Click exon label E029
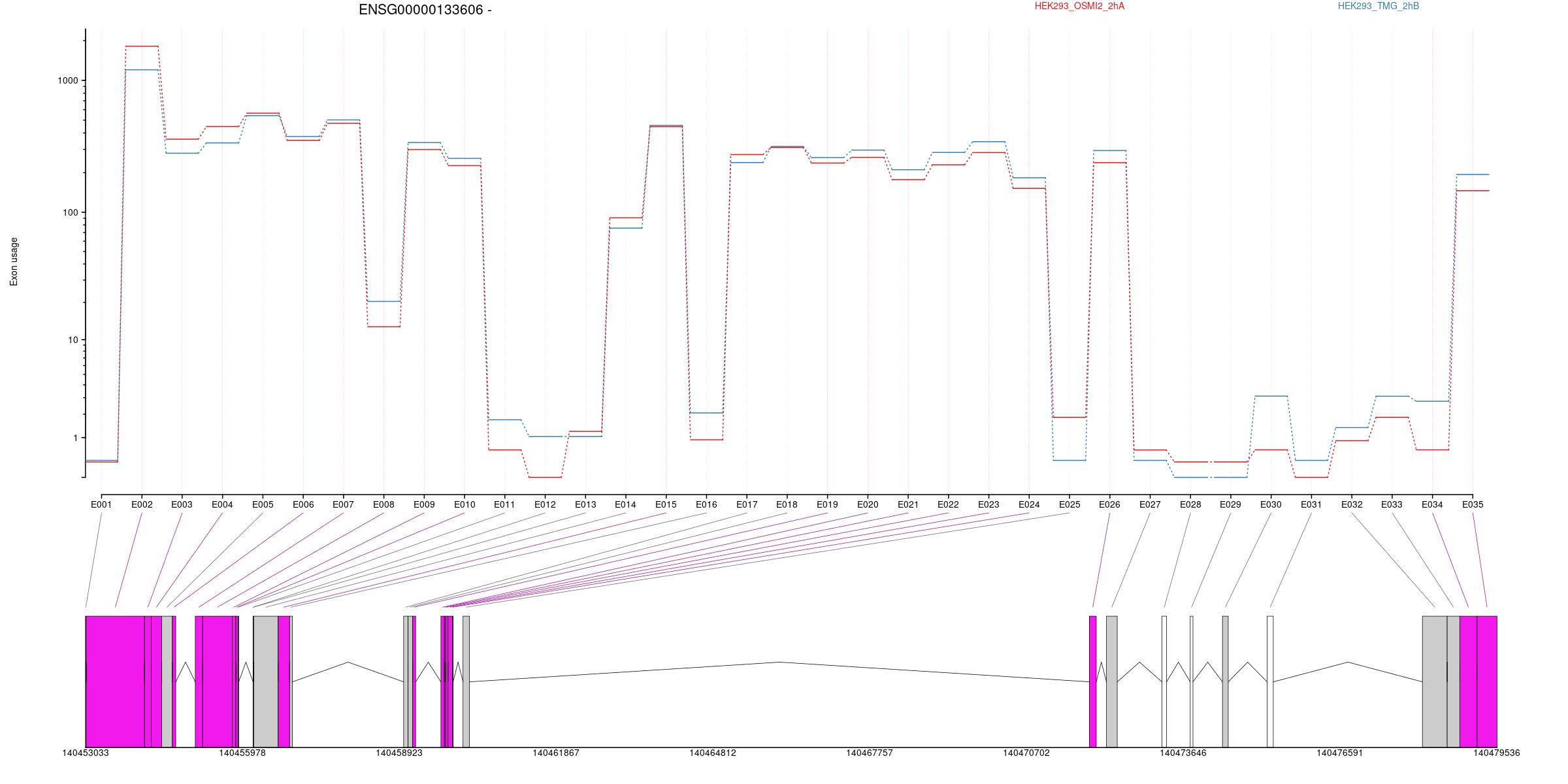The image size is (1568, 784). (x=1230, y=504)
